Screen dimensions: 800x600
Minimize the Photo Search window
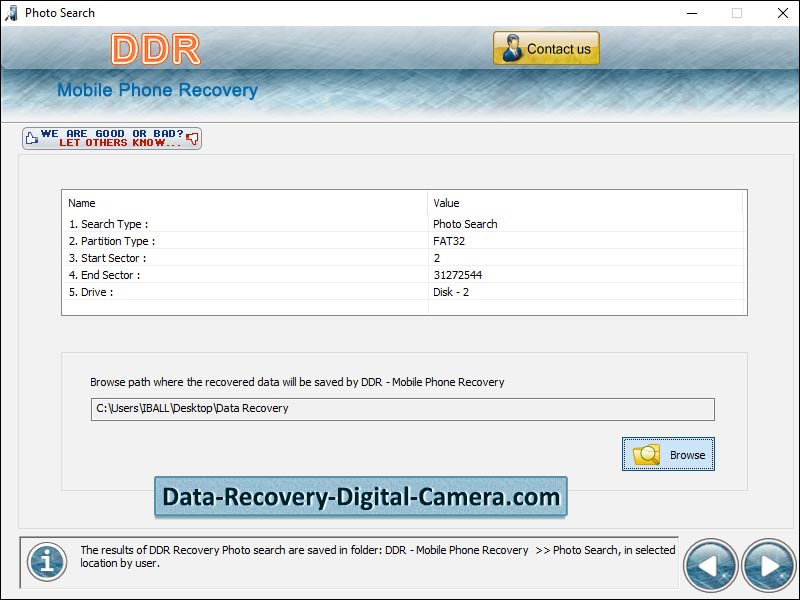click(691, 14)
